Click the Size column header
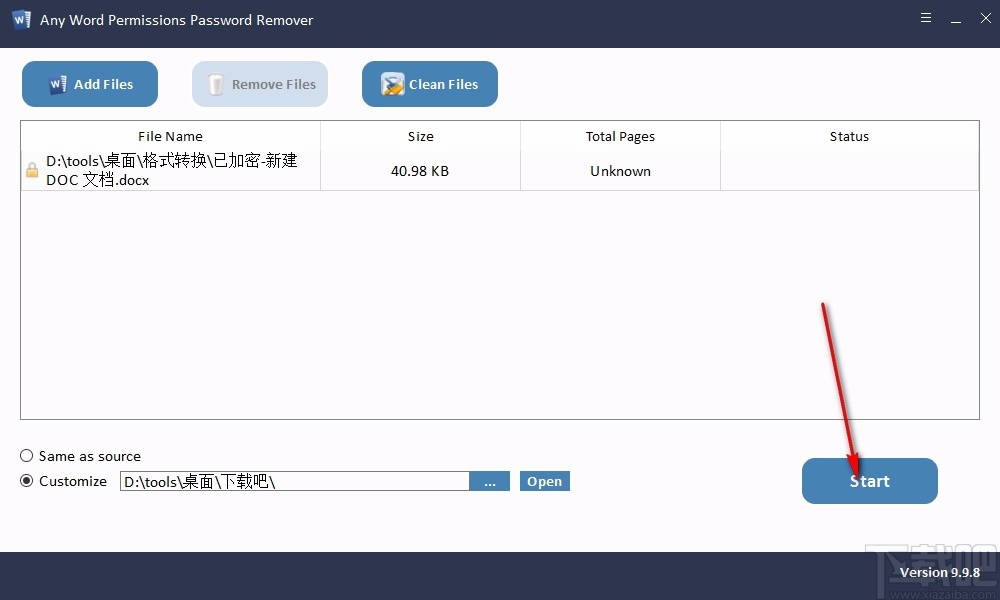The width and height of the screenshot is (1000, 600). (420, 136)
